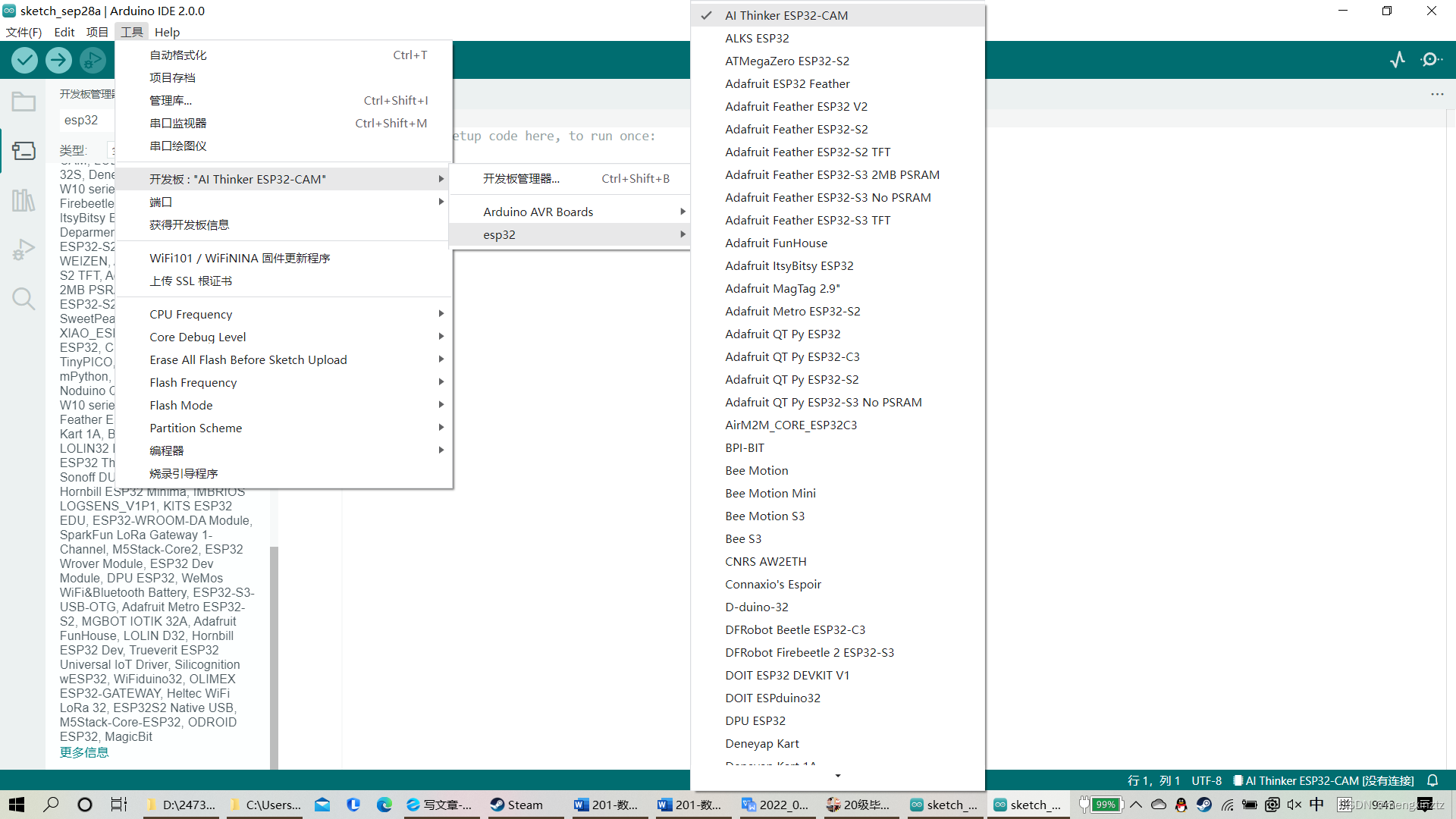Open Cortana circle icon in taskbar
The height and width of the screenshot is (819, 1456).
tap(85, 805)
